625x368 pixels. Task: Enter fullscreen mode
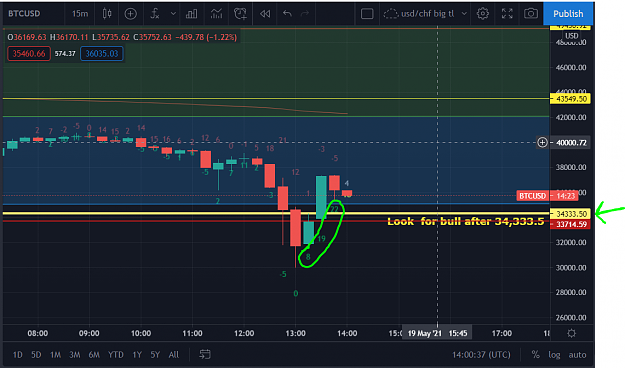(507, 14)
